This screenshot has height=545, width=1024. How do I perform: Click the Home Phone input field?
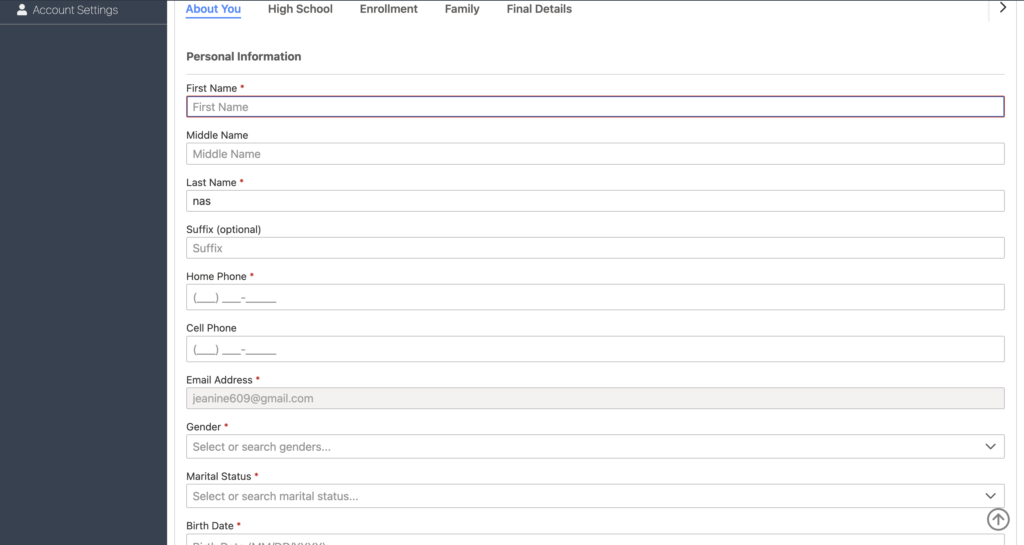pos(595,297)
